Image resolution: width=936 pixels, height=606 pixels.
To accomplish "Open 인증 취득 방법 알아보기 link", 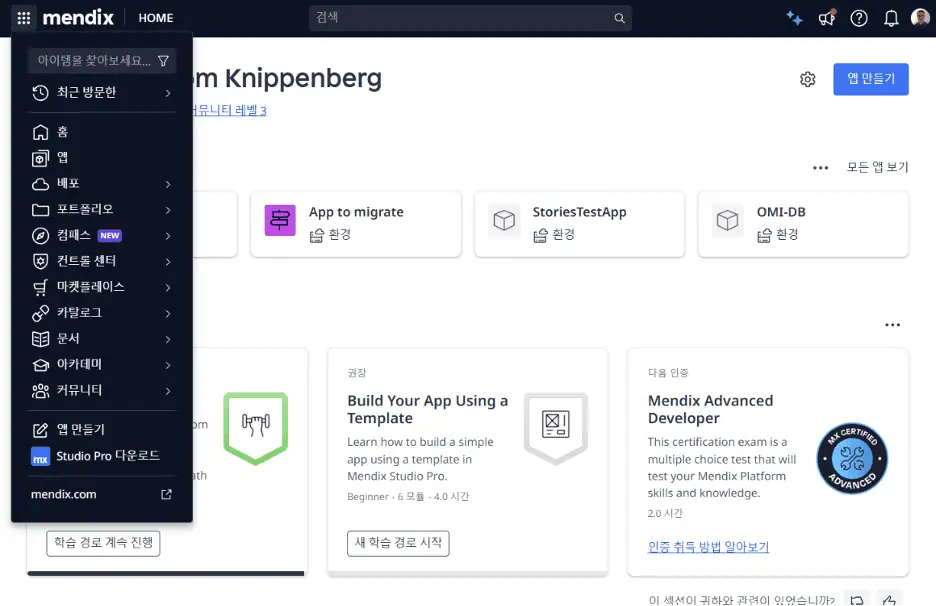I will [x=708, y=547].
